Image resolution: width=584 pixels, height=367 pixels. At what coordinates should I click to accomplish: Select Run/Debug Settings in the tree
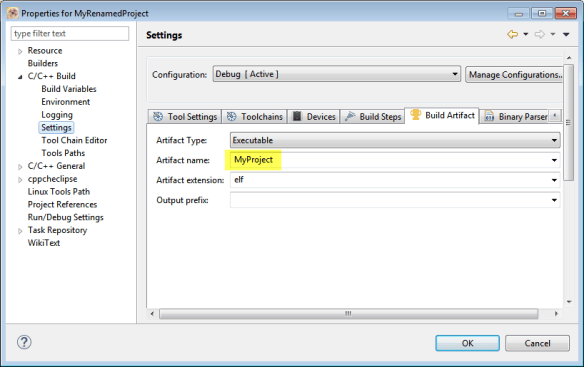[x=66, y=217]
